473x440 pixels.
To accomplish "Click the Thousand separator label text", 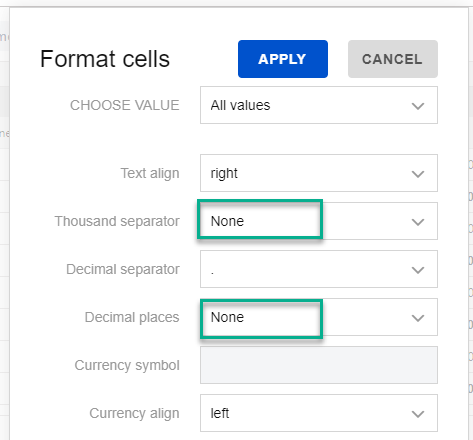I will pyautogui.click(x=117, y=221).
